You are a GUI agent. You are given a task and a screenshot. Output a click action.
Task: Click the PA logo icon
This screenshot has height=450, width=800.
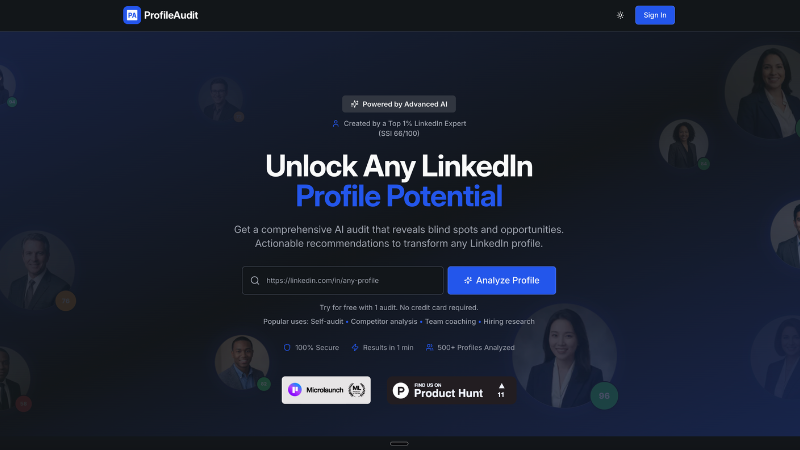coord(132,15)
